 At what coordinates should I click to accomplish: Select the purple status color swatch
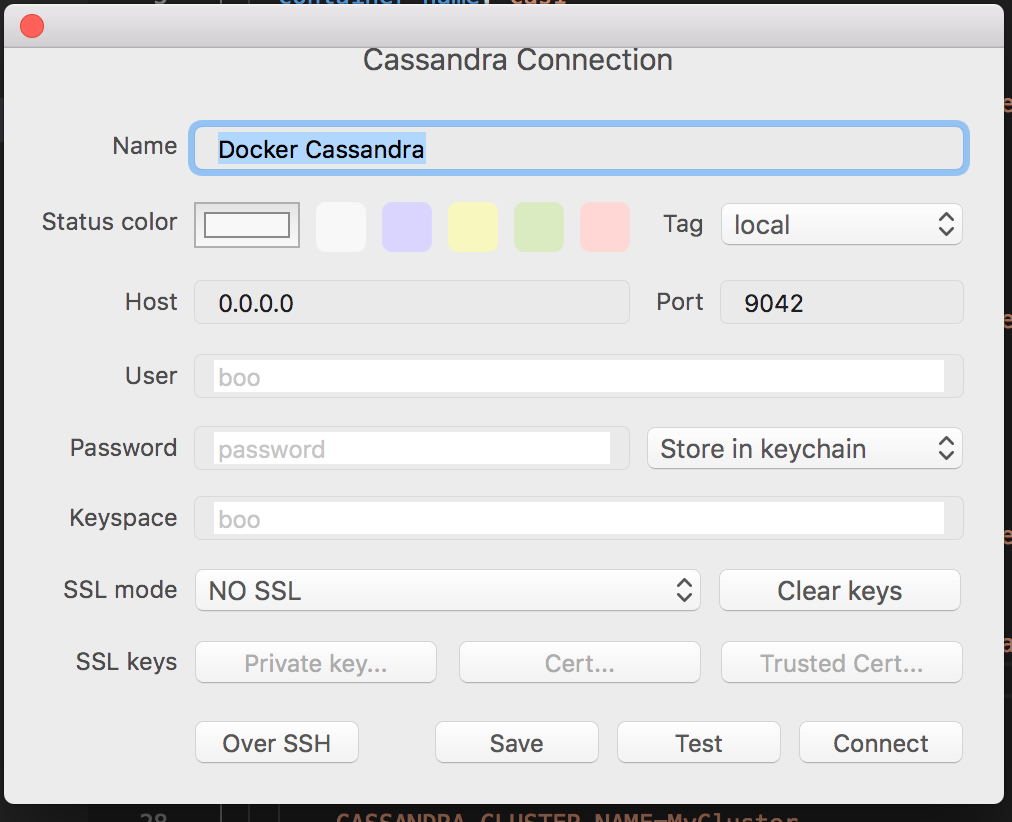(407, 226)
